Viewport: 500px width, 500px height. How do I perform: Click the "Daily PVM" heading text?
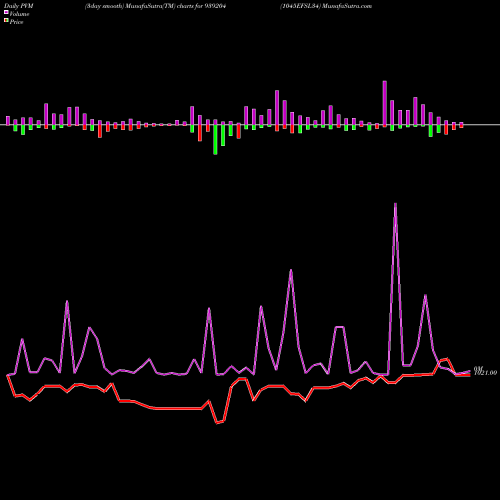[x=19, y=6]
